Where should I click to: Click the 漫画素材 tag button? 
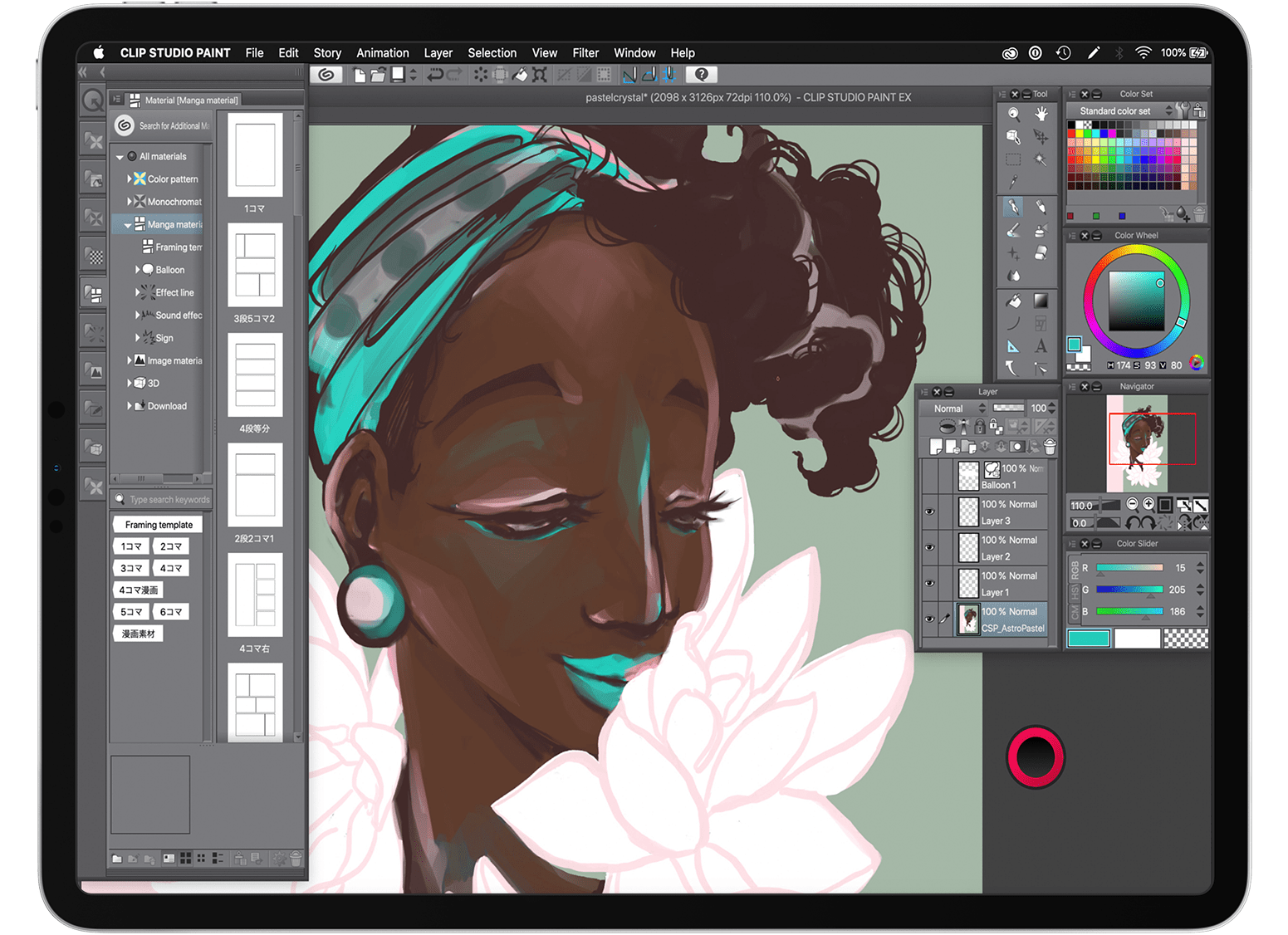coord(138,634)
